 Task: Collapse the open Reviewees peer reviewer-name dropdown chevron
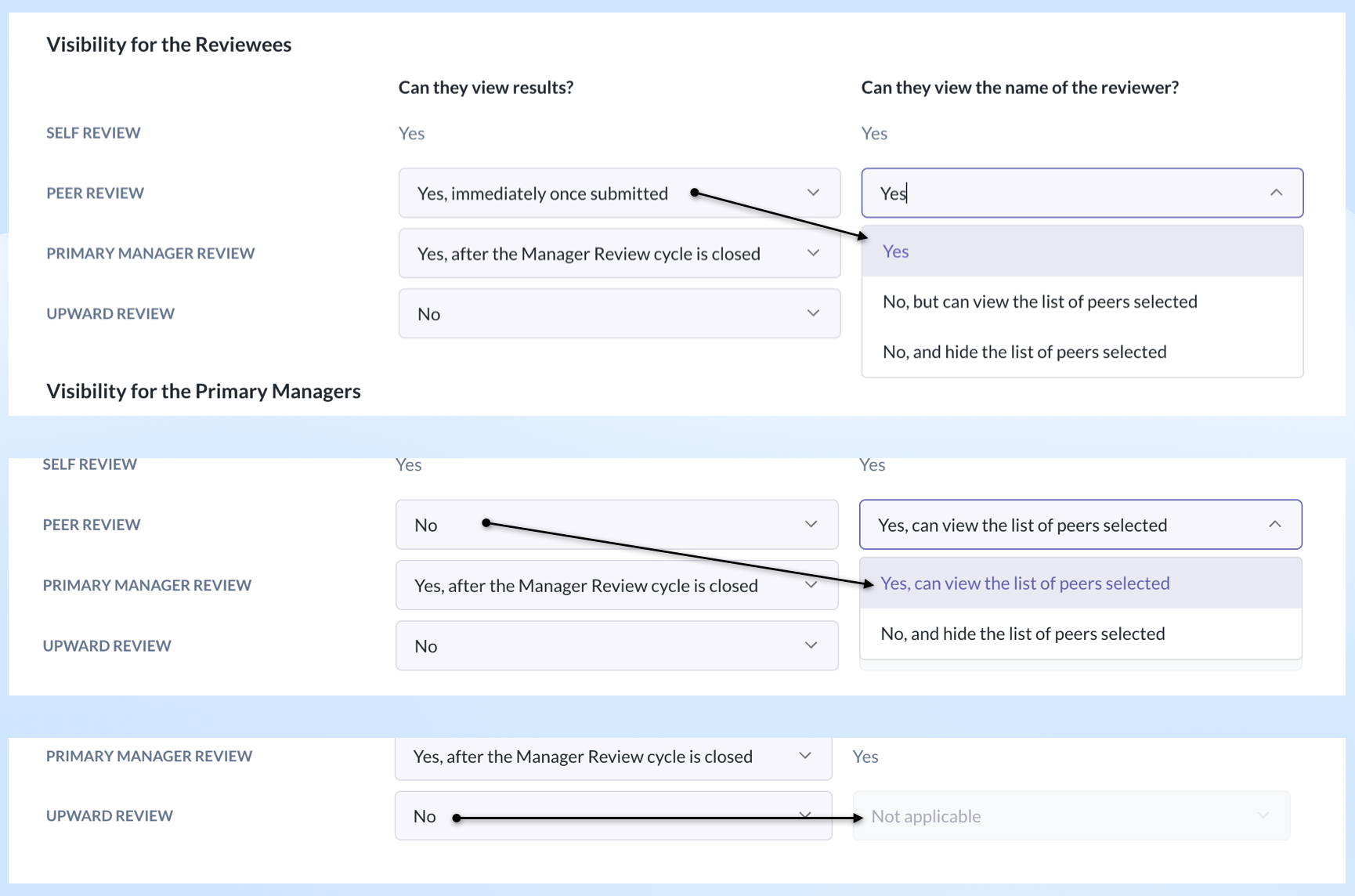coord(1276,193)
